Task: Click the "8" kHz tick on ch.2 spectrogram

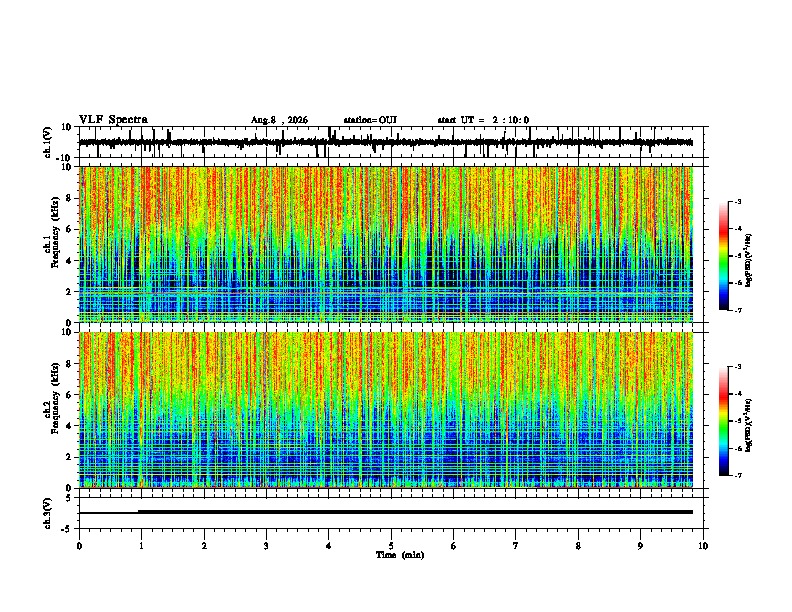Action: pyautogui.click(x=69, y=364)
